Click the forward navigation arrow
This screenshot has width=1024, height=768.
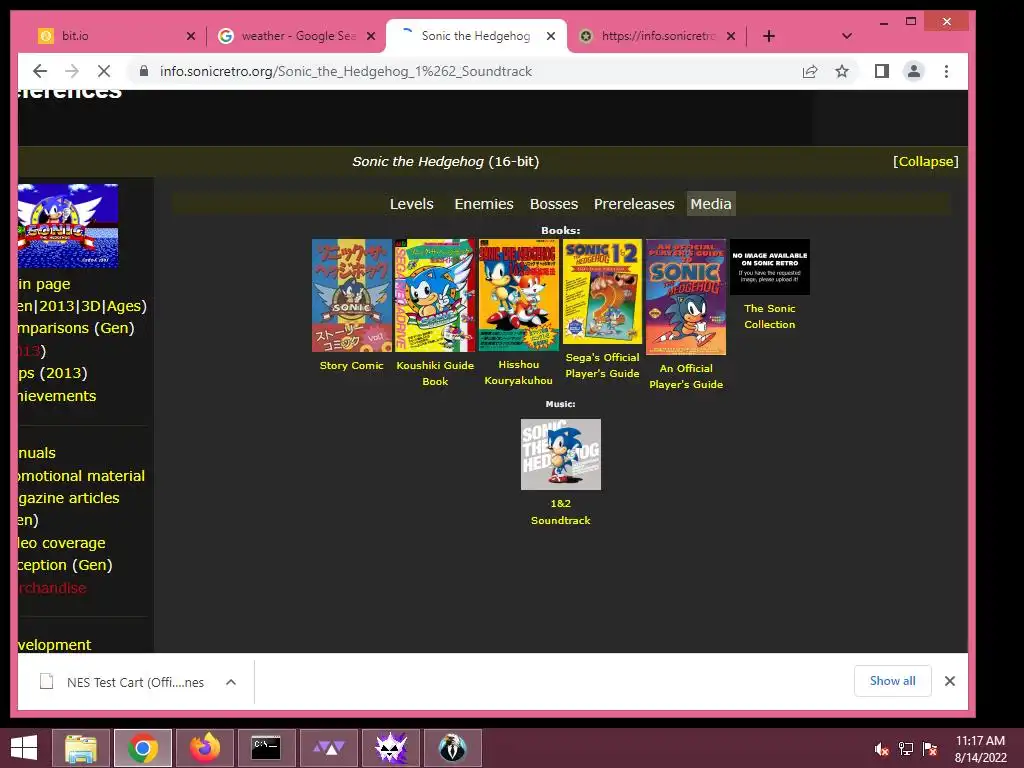tap(72, 71)
